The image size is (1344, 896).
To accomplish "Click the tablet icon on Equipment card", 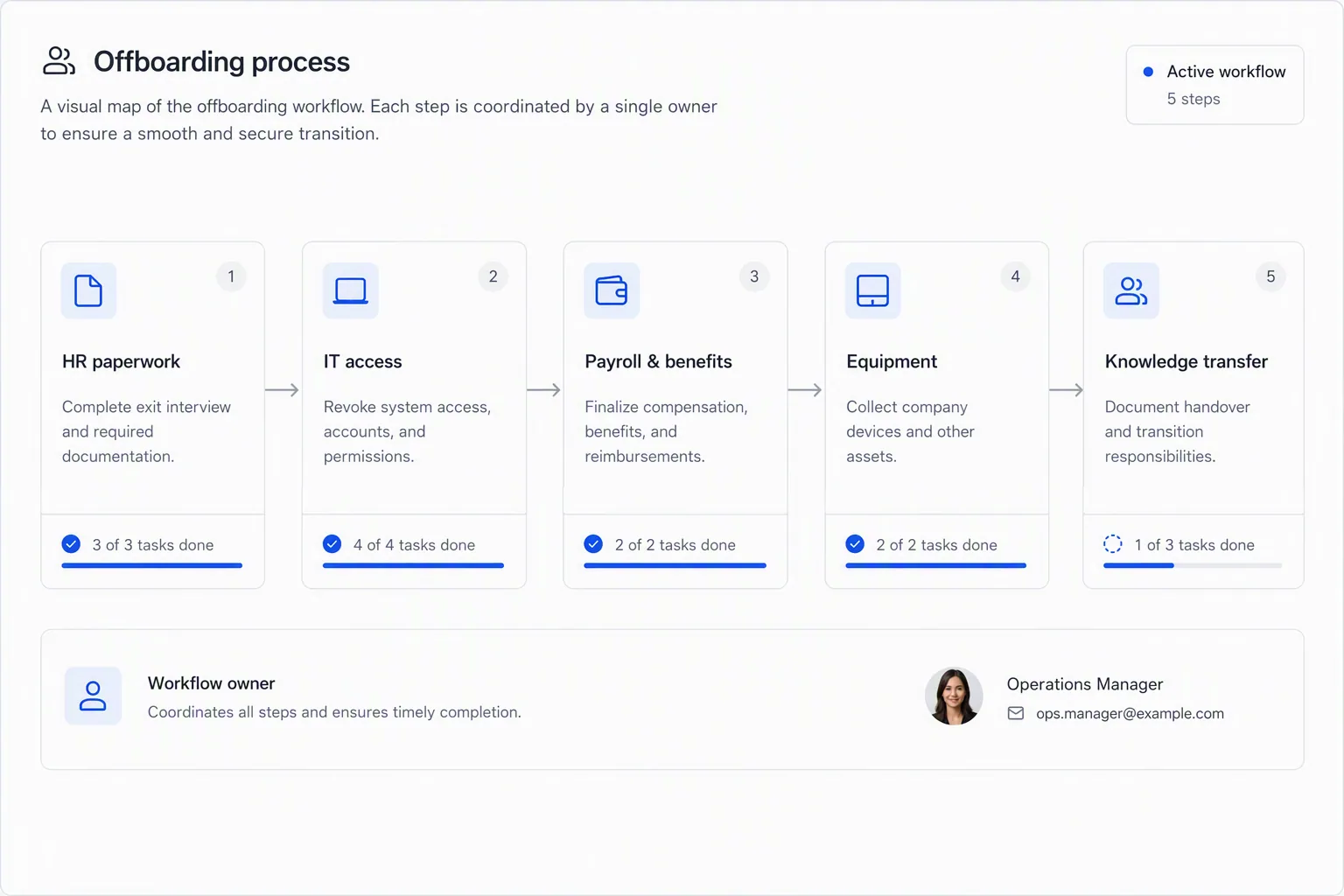I will click(x=872, y=290).
